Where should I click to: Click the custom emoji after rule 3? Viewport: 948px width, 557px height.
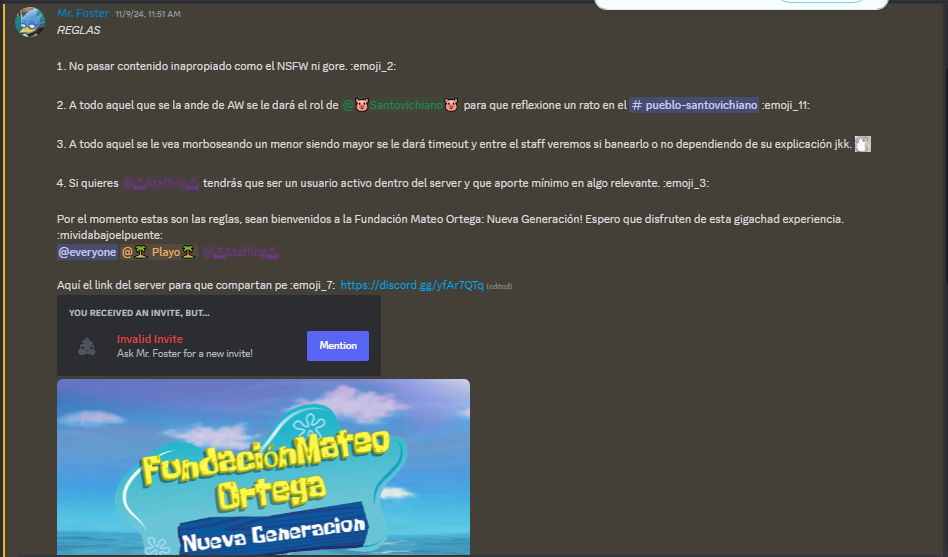863,144
